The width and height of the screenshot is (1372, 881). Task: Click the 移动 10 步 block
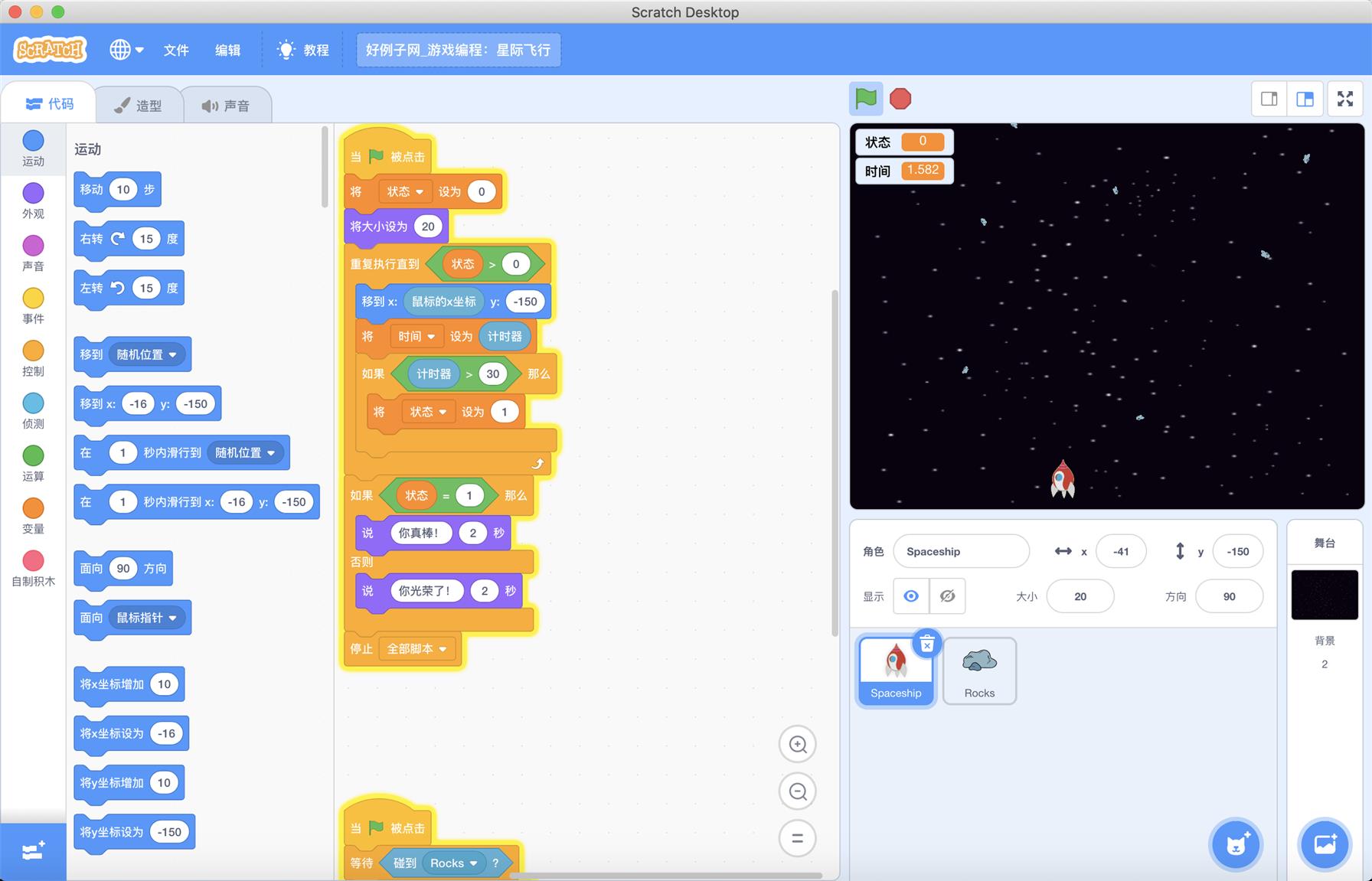tap(118, 190)
